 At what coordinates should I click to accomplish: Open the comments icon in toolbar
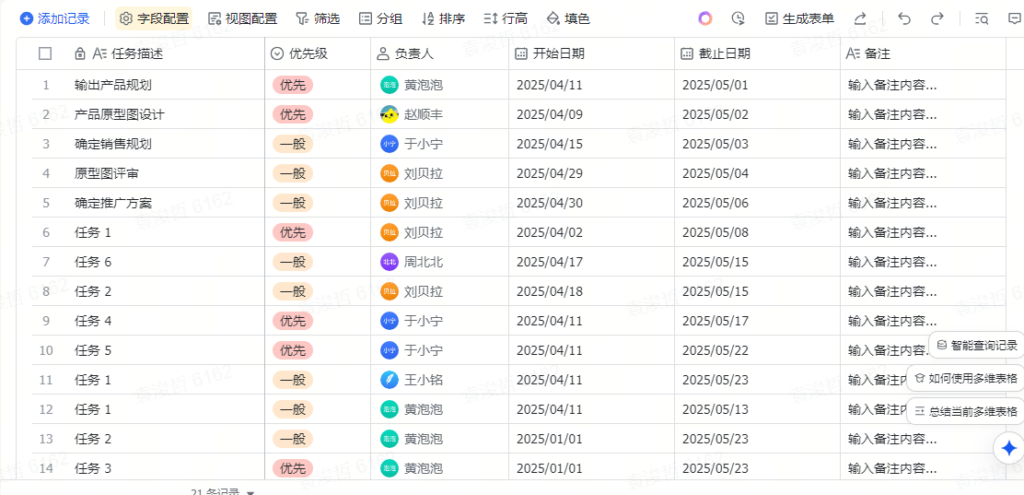[x=1014, y=18]
